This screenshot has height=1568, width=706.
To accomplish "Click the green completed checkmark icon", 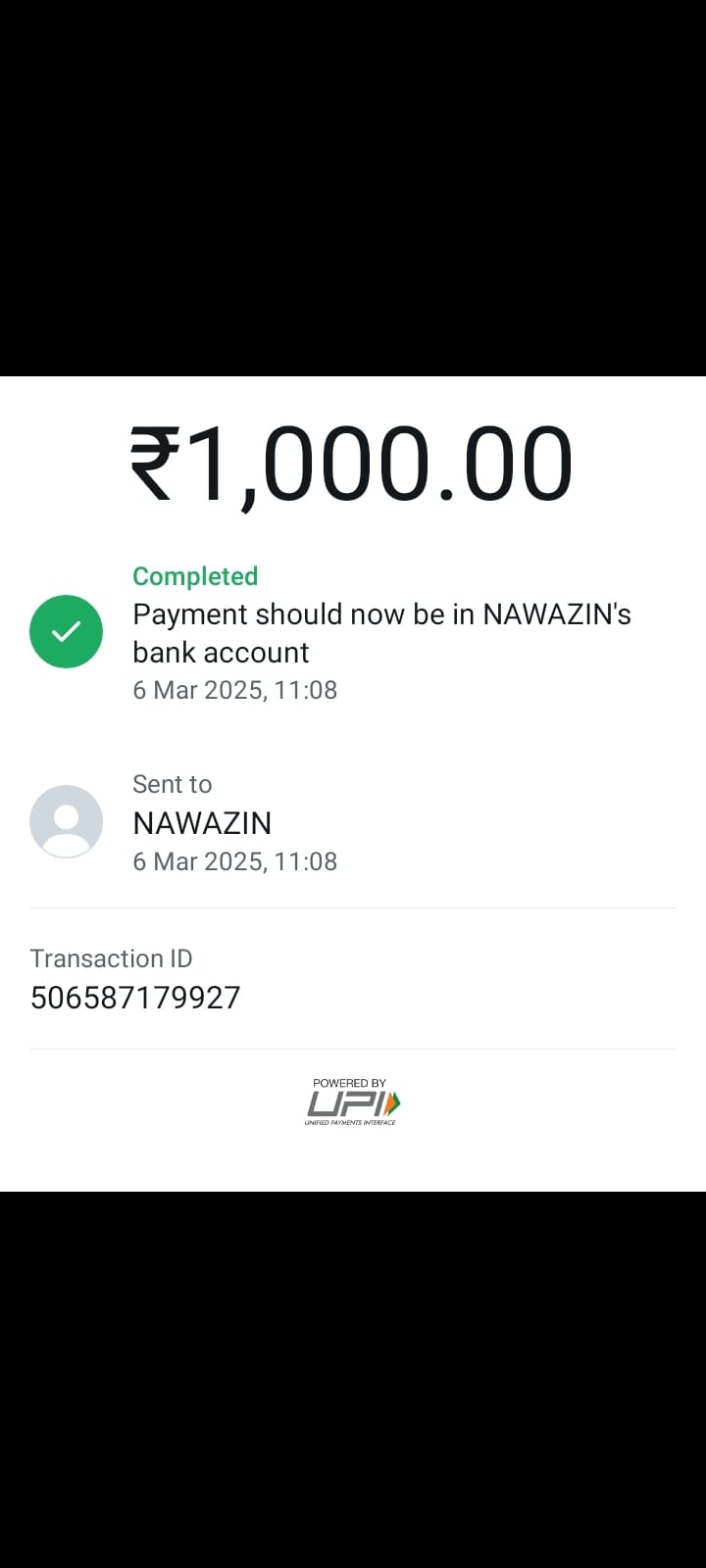I will point(66,632).
